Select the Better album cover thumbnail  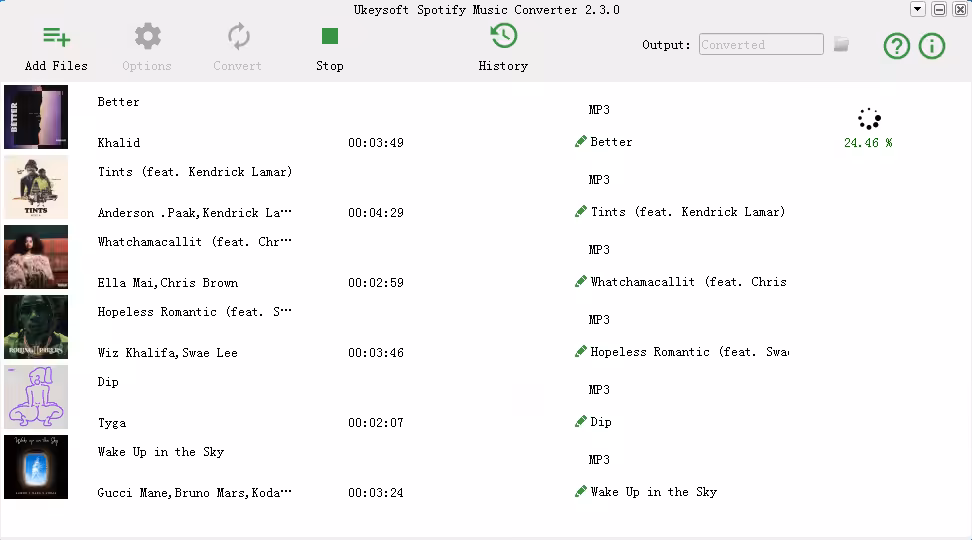coord(36,117)
